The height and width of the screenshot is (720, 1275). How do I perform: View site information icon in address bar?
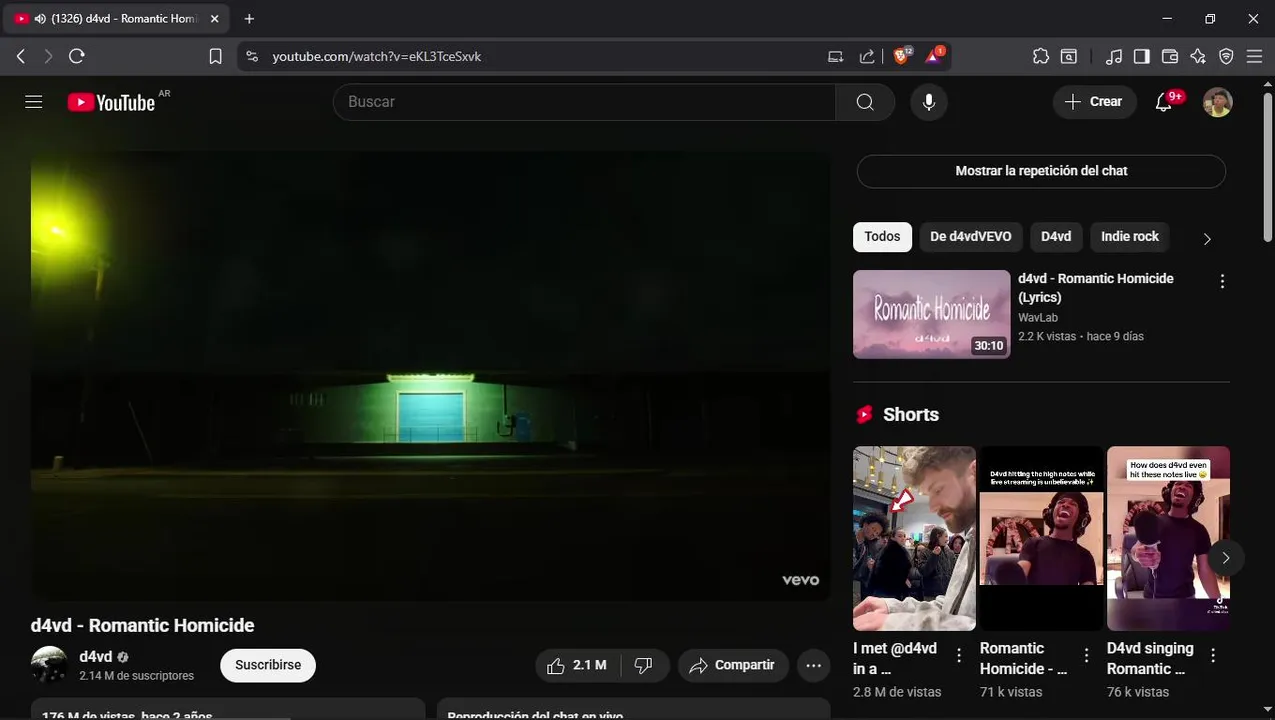(x=252, y=57)
